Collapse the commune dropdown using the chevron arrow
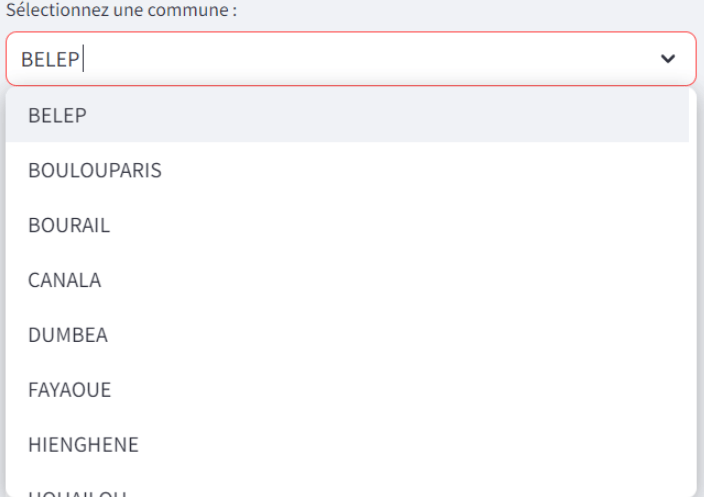Image resolution: width=704 pixels, height=497 pixels. click(668, 59)
